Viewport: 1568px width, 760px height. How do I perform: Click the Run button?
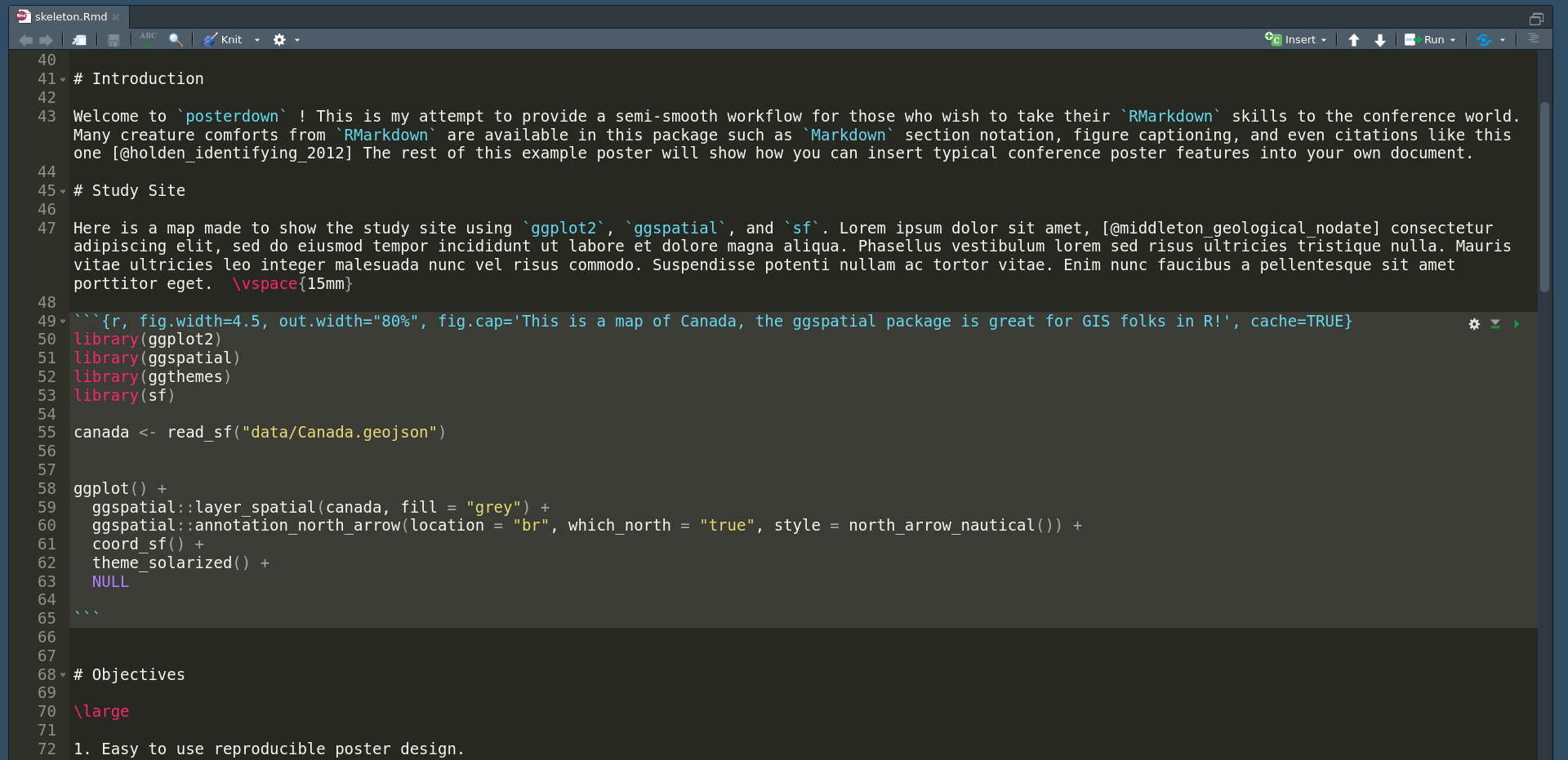1424,39
